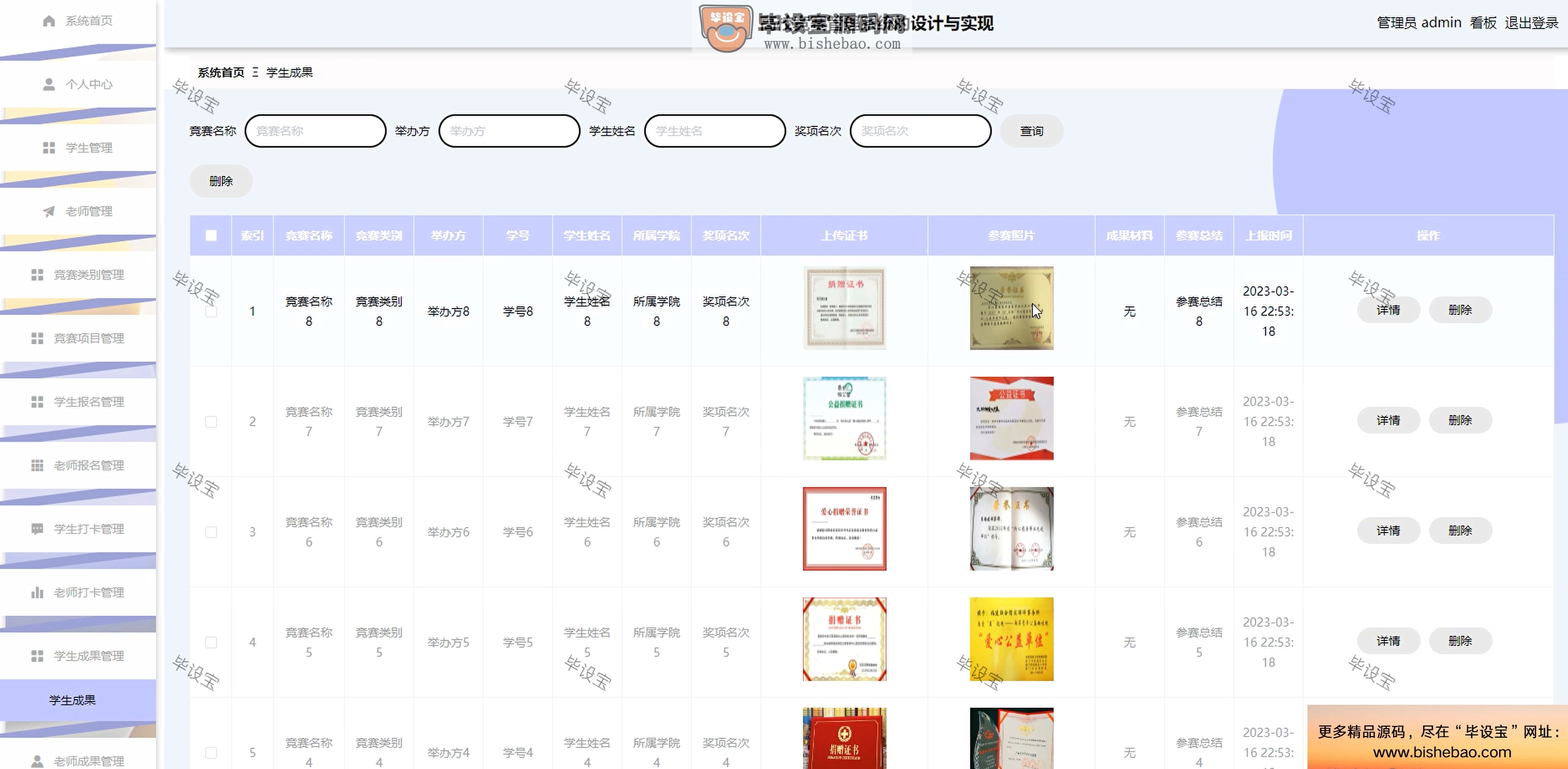
Task: Delete the row with 竞赛名称6
Action: coord(1460,530)
